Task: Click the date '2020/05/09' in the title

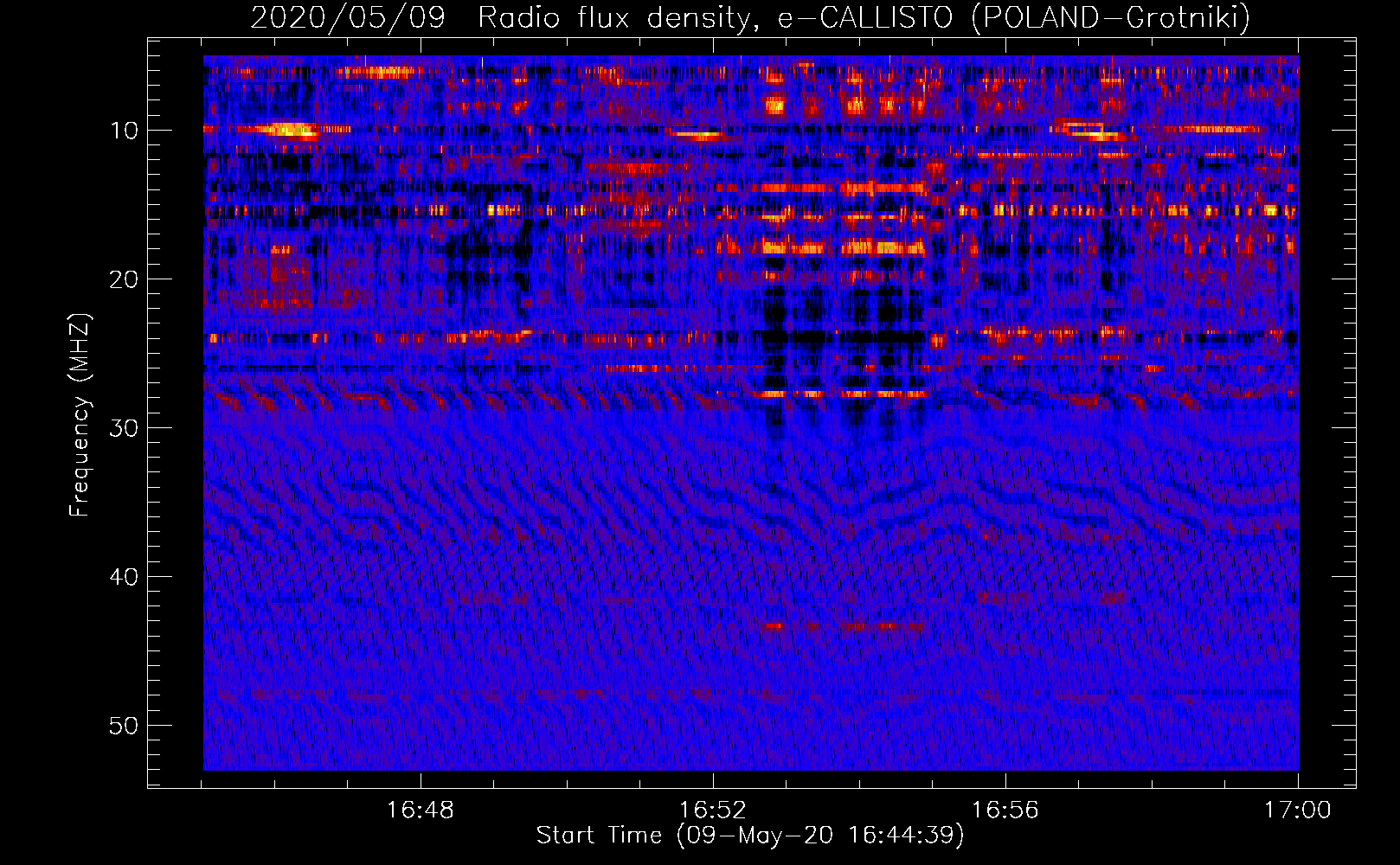Action: point(348,17)
